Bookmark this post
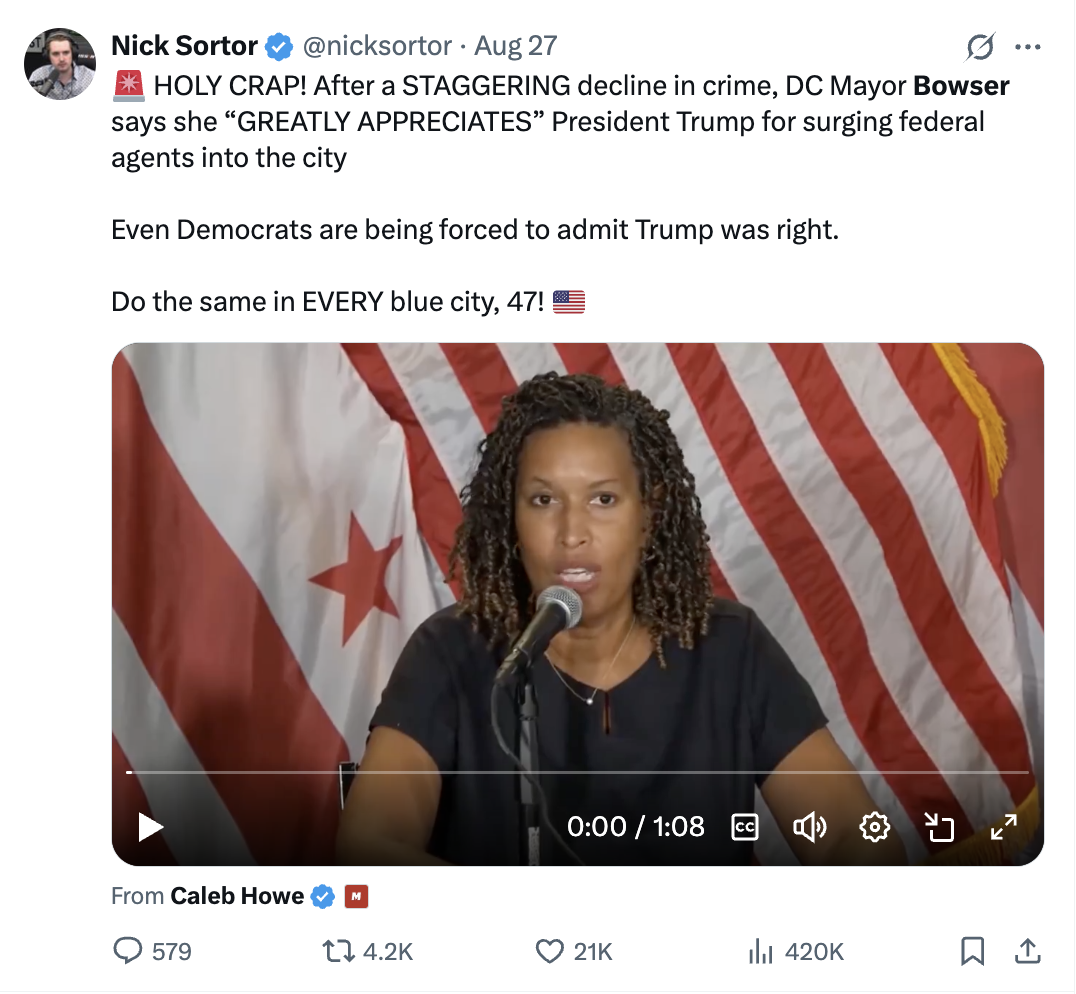This screenshot has height=994, width=1076. click(x=971, y=951)
